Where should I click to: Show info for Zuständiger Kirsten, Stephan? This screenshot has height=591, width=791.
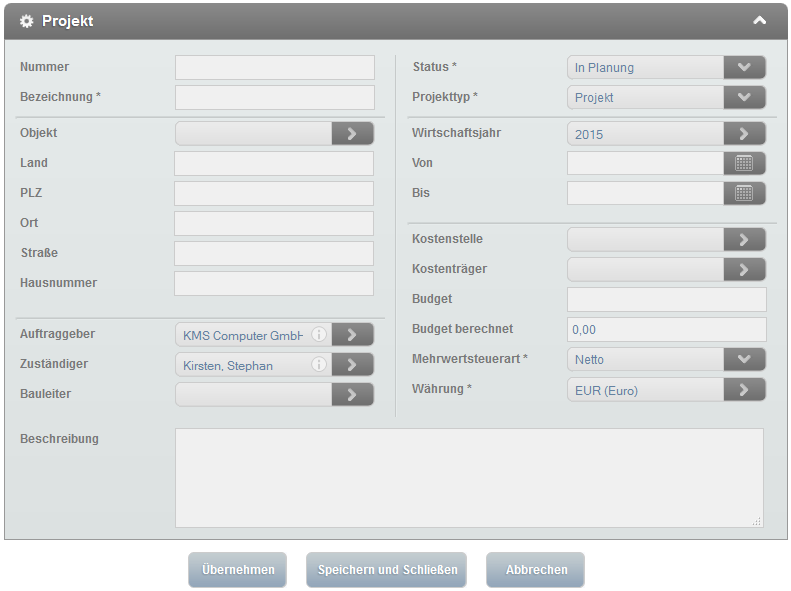point(319,365)
